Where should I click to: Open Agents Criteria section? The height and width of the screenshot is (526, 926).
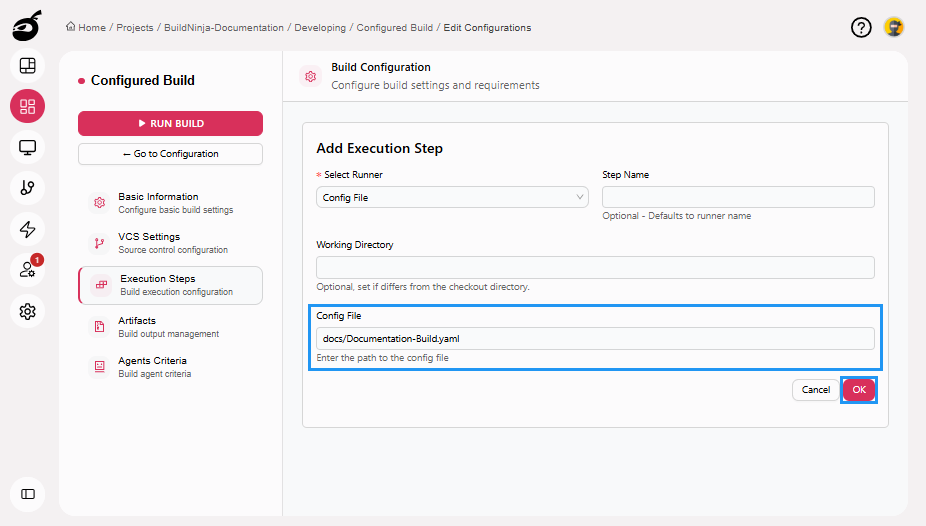[x=170, y=367]
